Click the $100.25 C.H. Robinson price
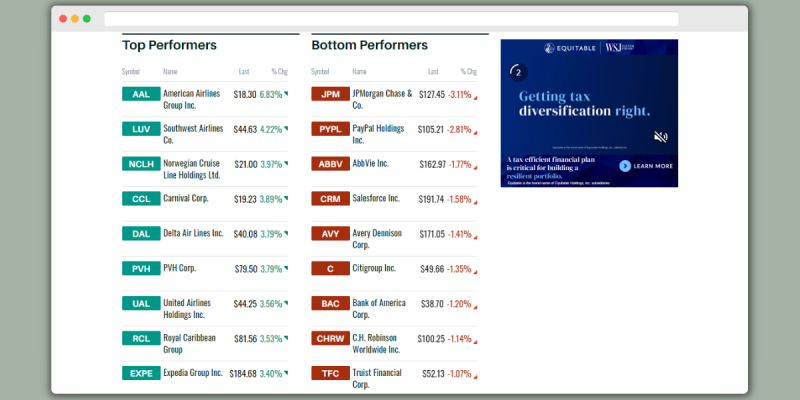The width and height of the screenshot is (800, 400). pyautogui.click(x=431, y=339)
